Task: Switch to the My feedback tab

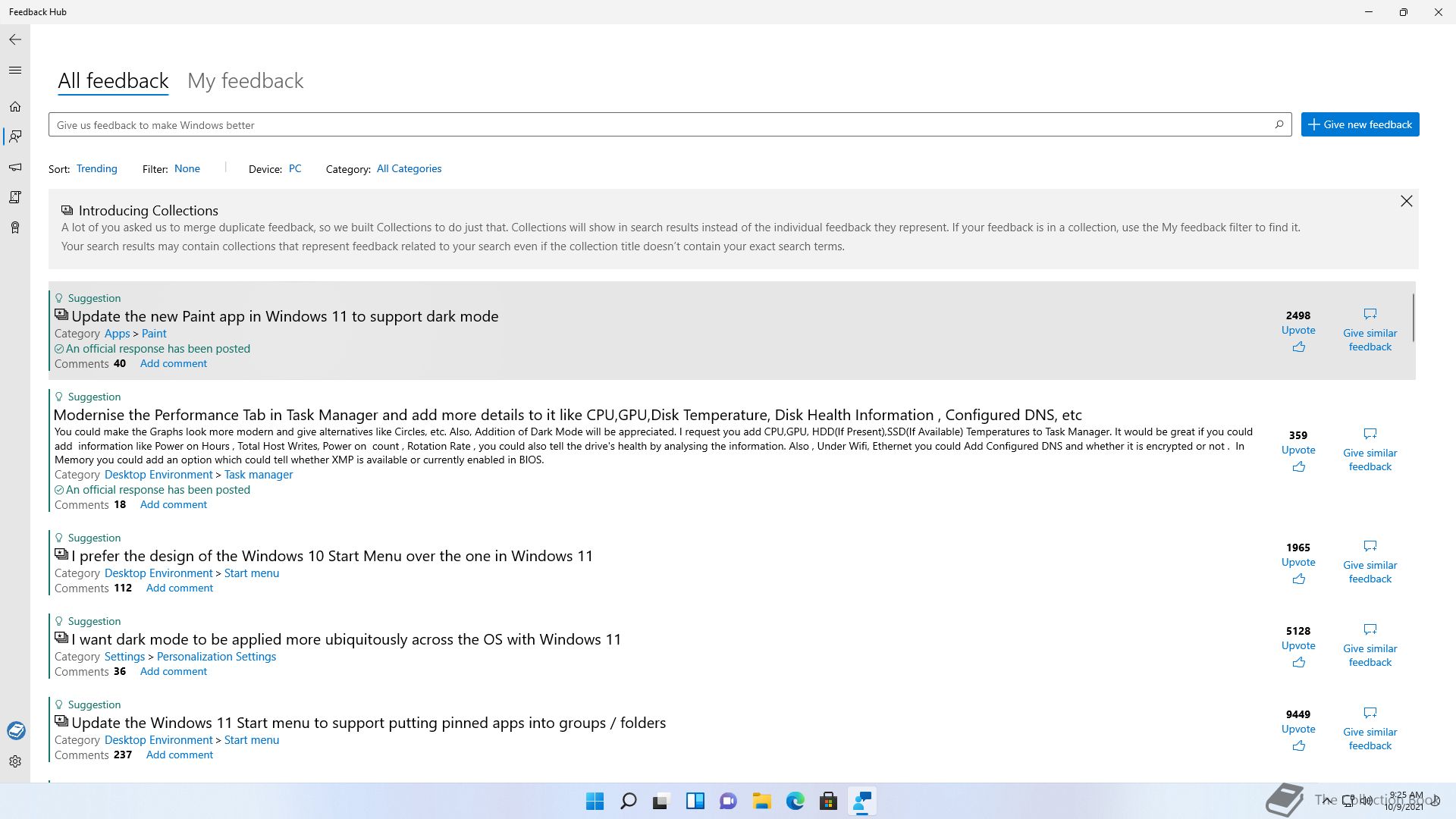Action: pyautogui.click(x=245, y=80)
